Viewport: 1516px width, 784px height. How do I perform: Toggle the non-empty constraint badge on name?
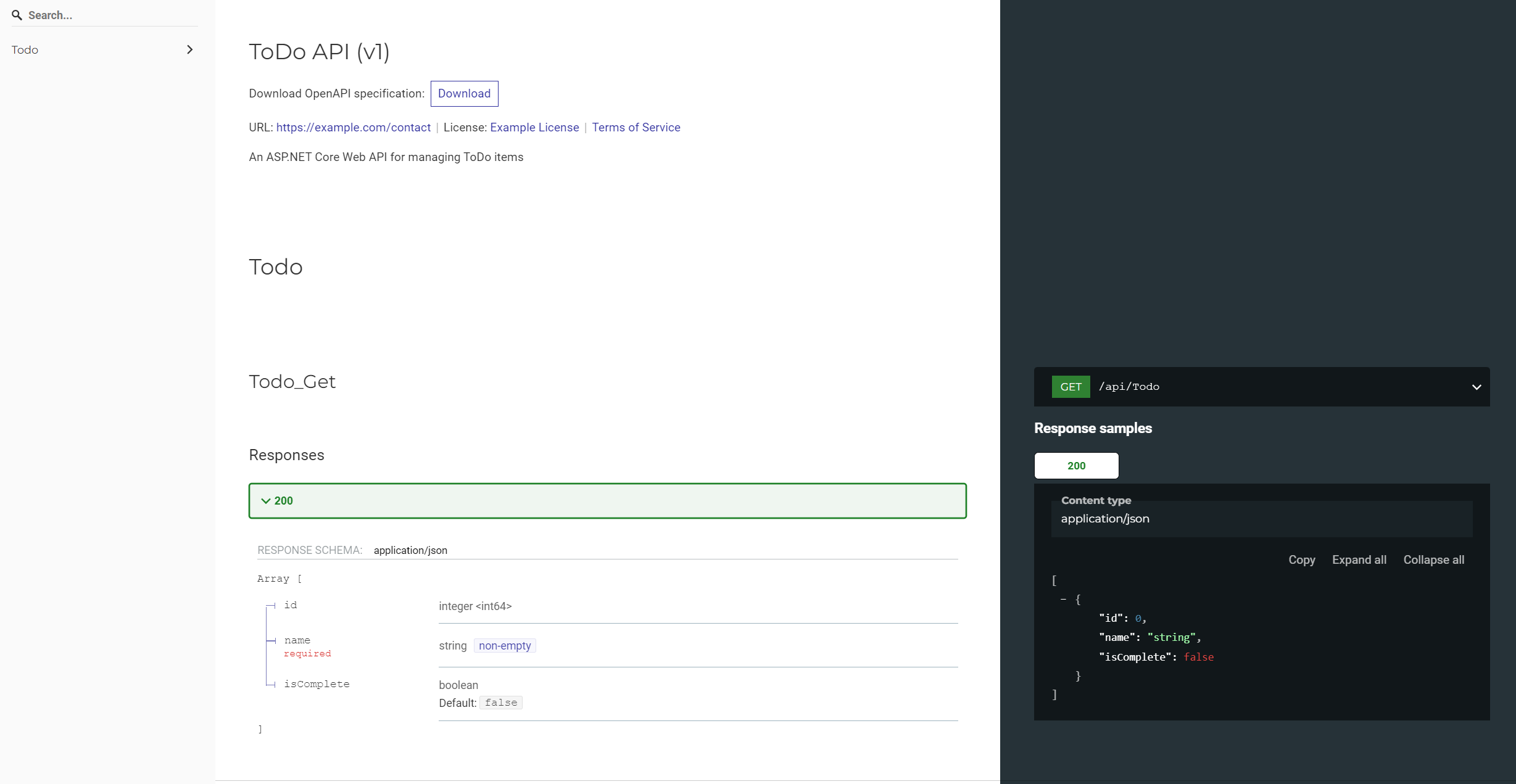pos(505,645)
